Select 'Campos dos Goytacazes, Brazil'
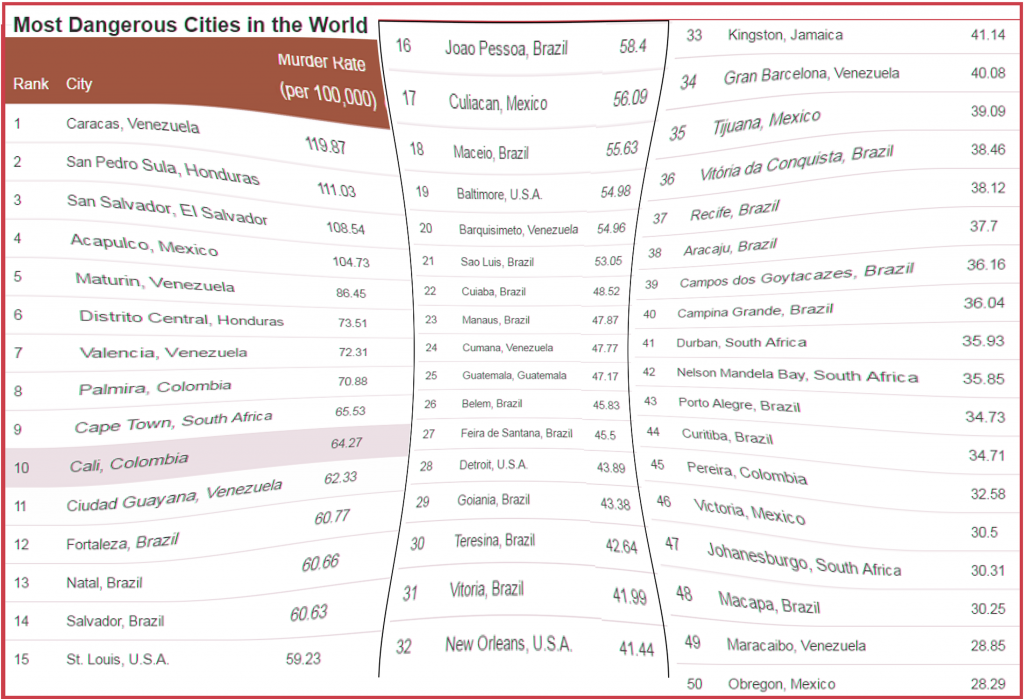1024x699 pixels. point(797,276)
